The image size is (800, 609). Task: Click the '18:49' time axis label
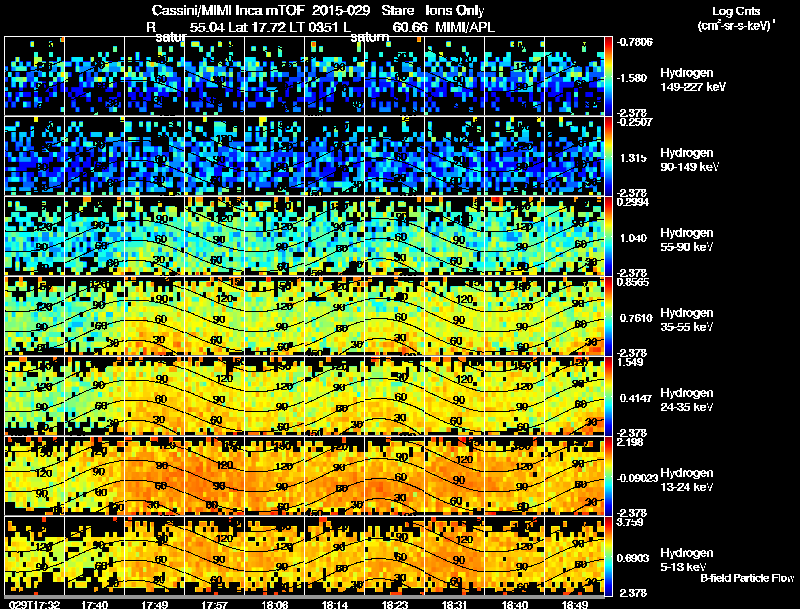pos(574,604)
